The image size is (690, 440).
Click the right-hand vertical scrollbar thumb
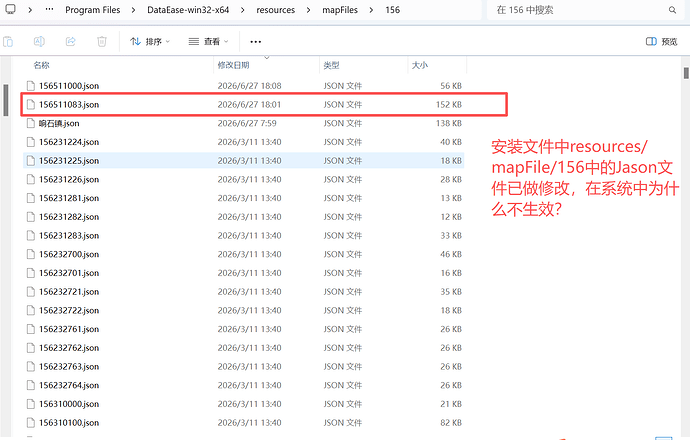pos(686,73)
